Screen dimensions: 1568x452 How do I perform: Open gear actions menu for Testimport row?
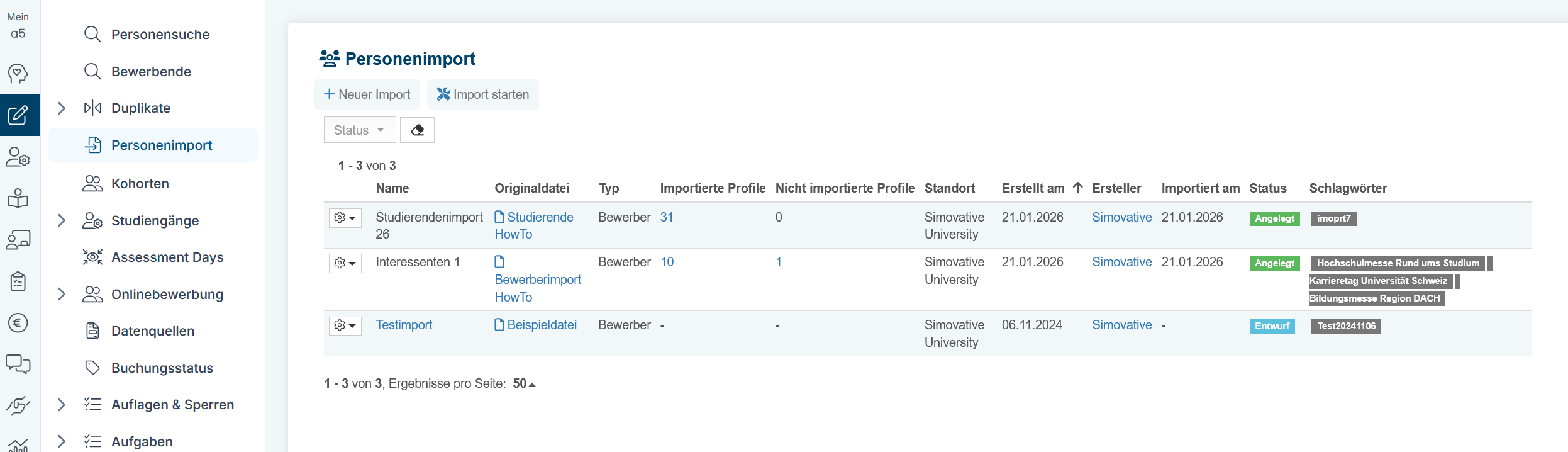click(345, 325)
